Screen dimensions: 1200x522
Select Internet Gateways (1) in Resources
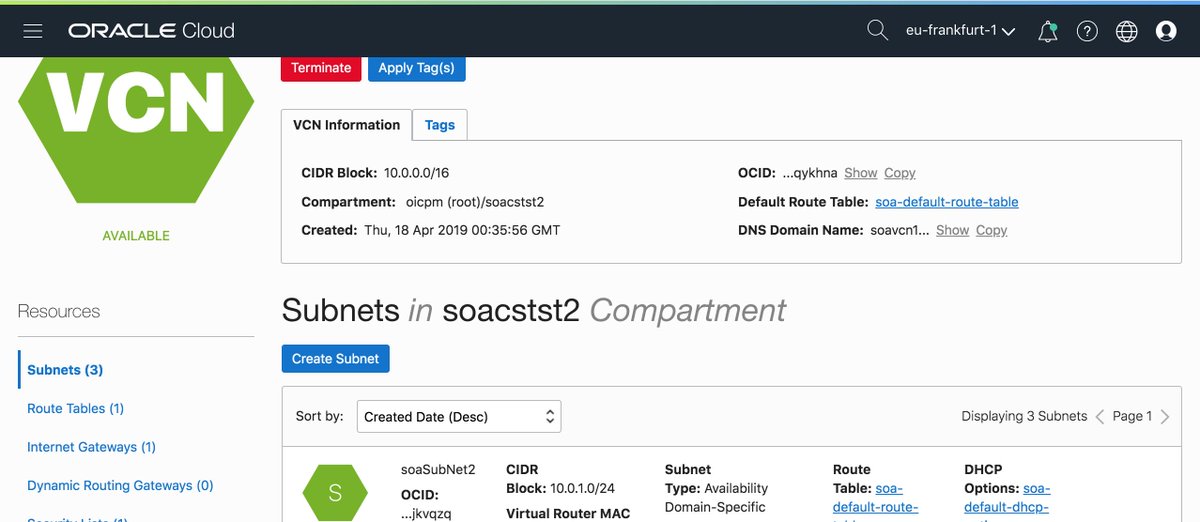pos(91,447)
